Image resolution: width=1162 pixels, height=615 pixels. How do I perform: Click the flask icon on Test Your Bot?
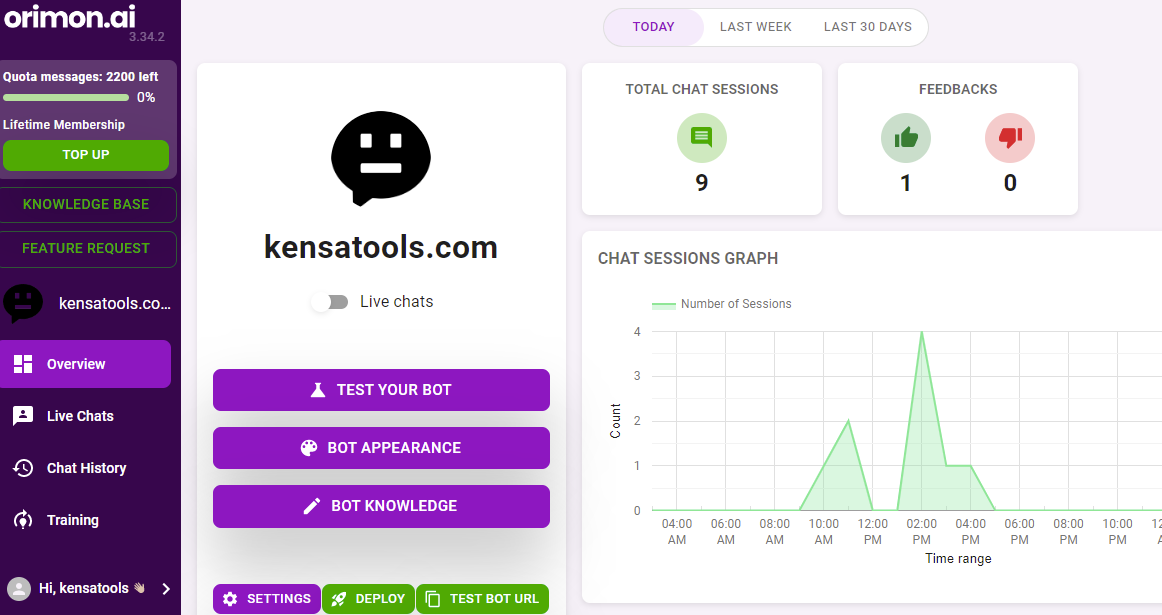click(318, 390)
